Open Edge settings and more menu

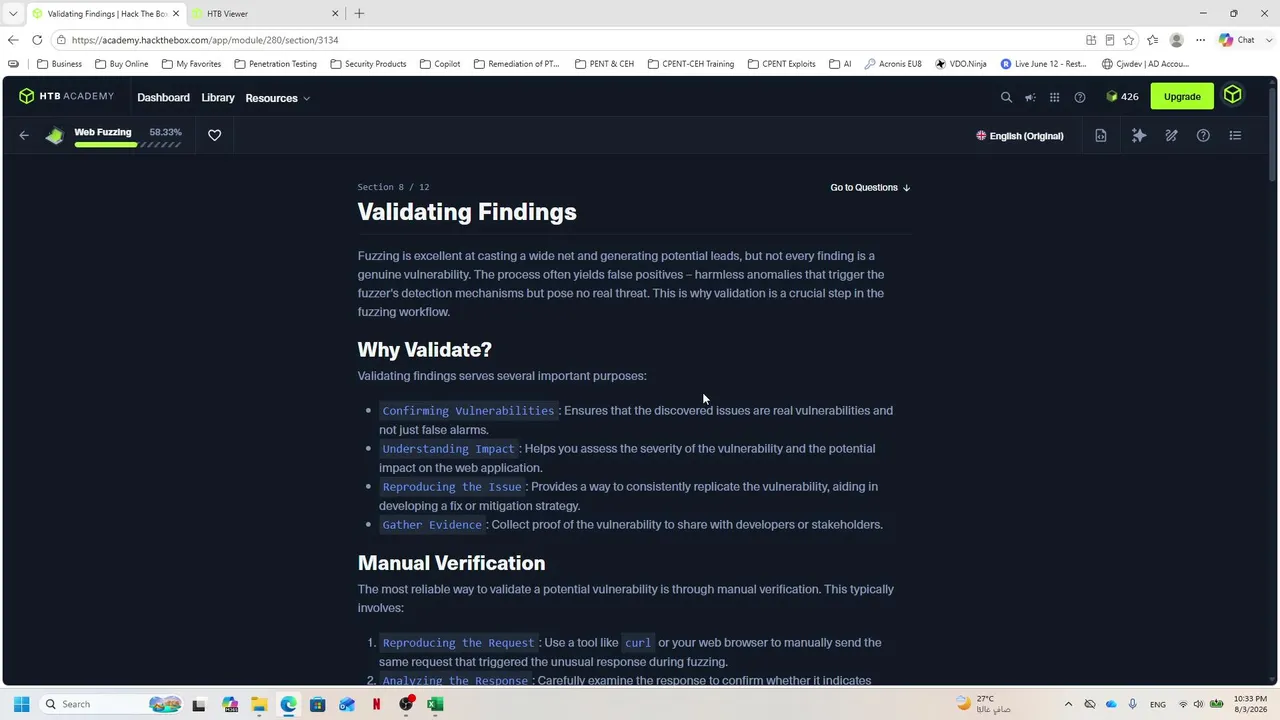(x=1200, y=40)
